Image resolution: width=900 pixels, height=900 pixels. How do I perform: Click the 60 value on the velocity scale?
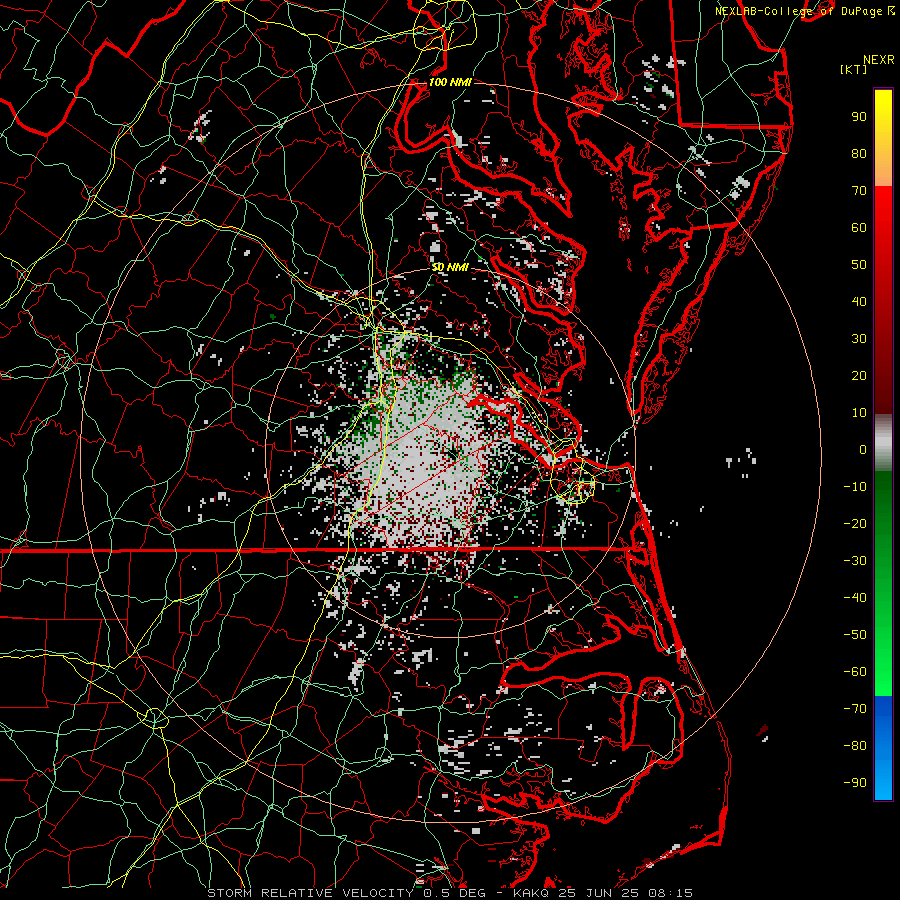pyautogui.click(x=859, y=227)
